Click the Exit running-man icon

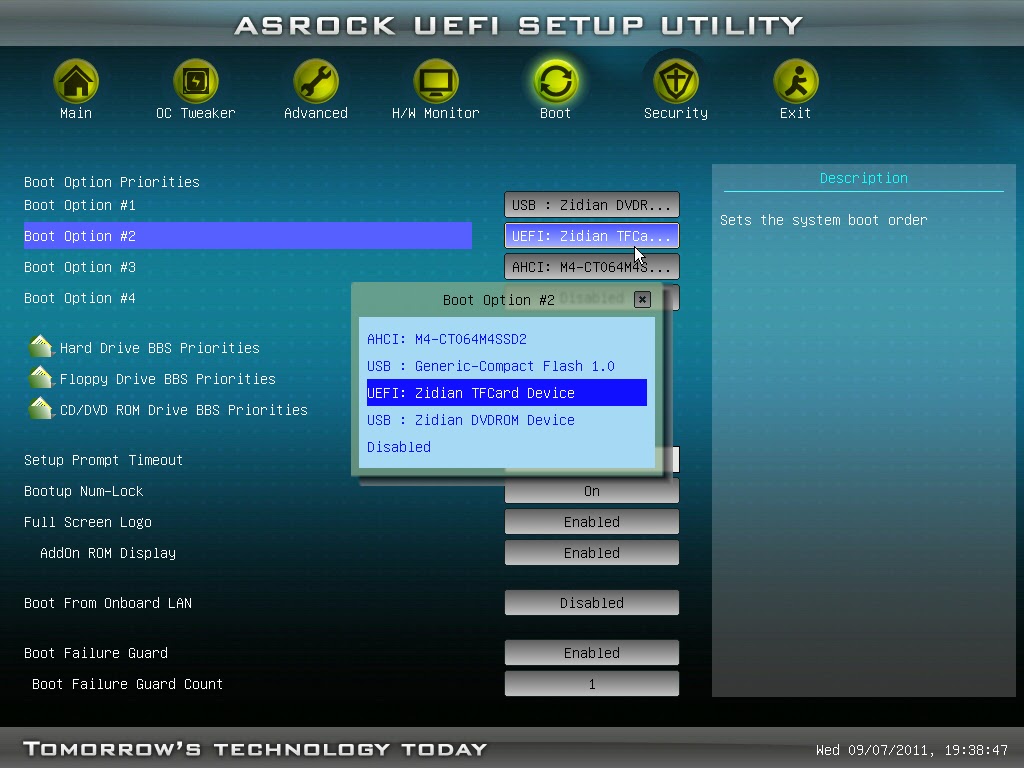click(x=795, y=81)
